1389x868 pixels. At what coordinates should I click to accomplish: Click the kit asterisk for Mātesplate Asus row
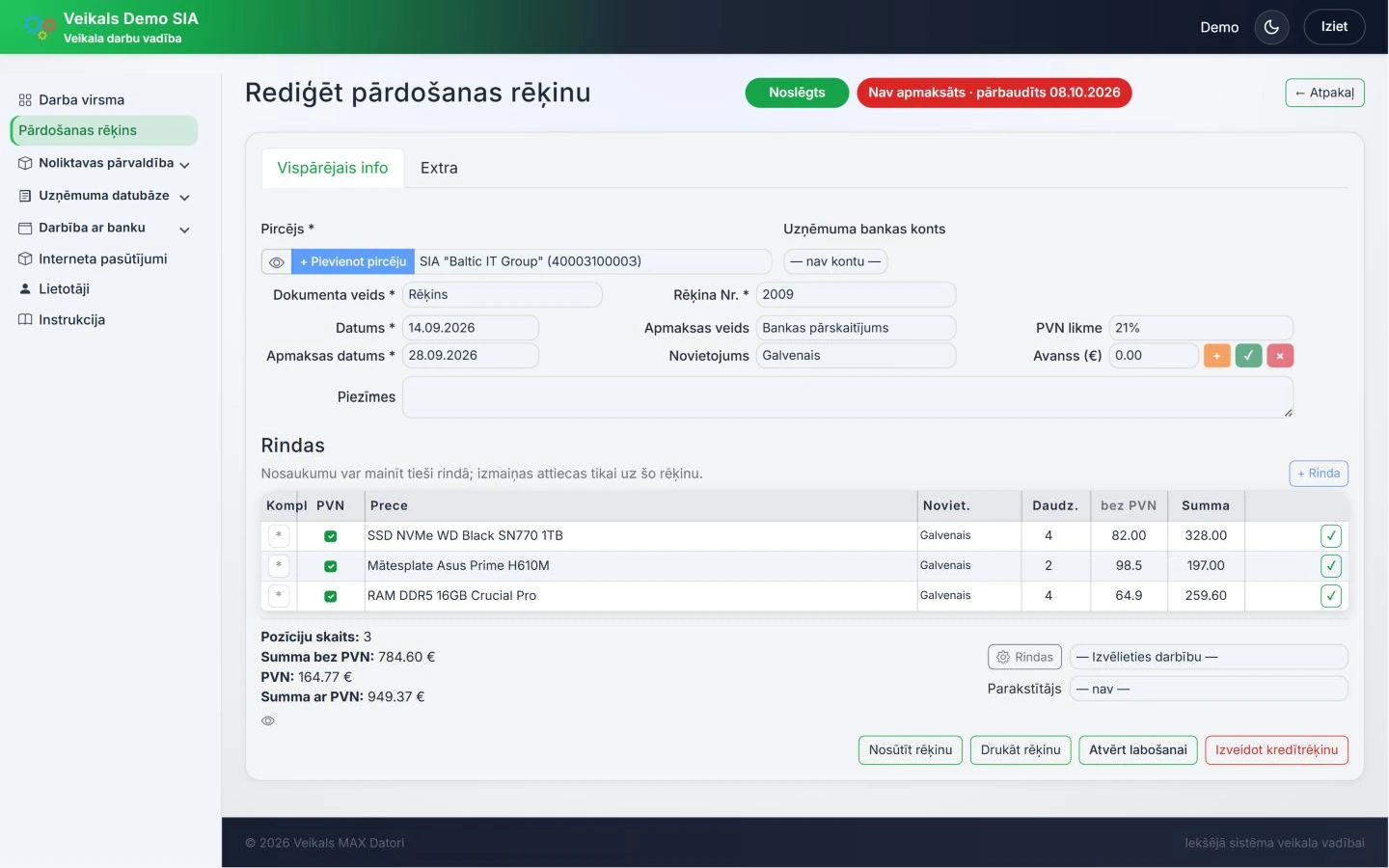(x=279, y=565)
